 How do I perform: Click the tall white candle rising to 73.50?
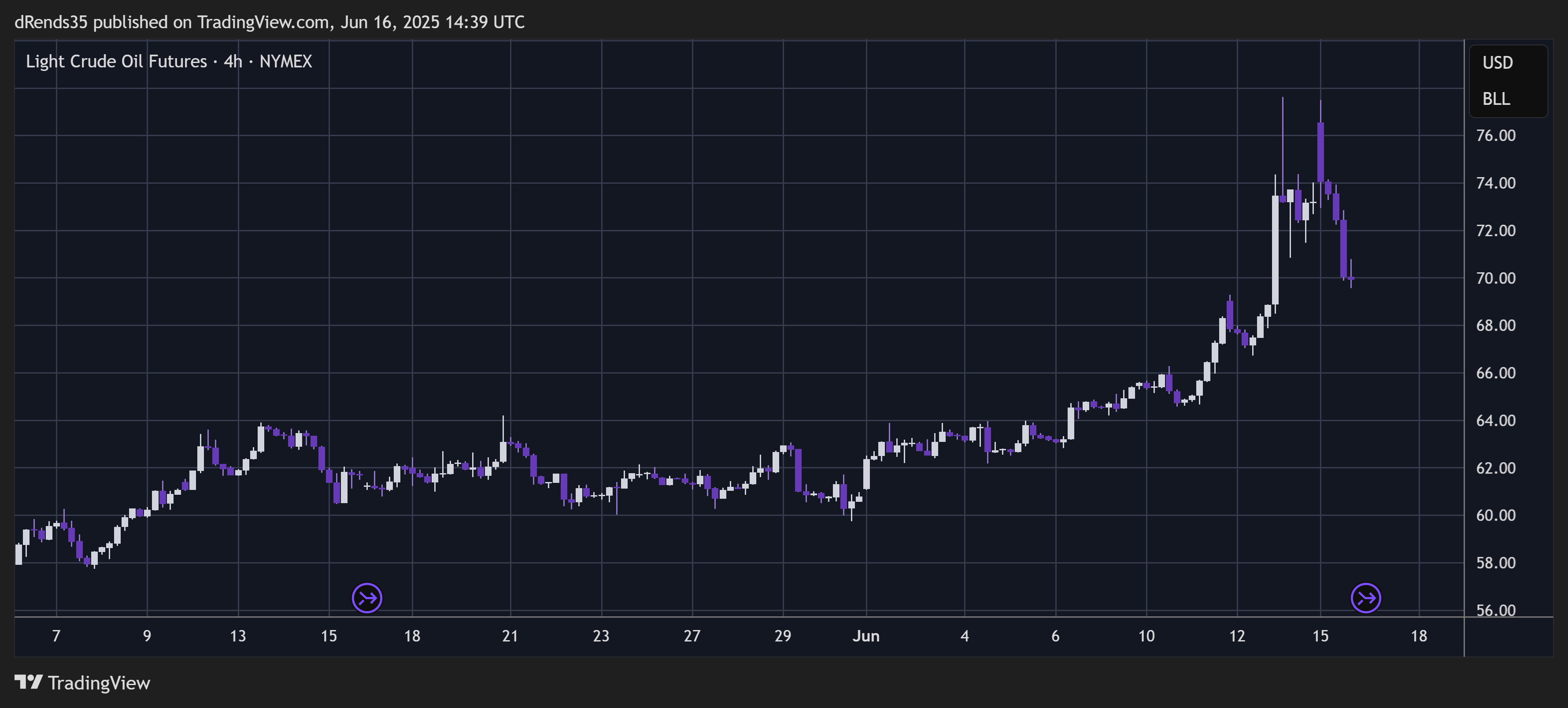(1275, 250)
